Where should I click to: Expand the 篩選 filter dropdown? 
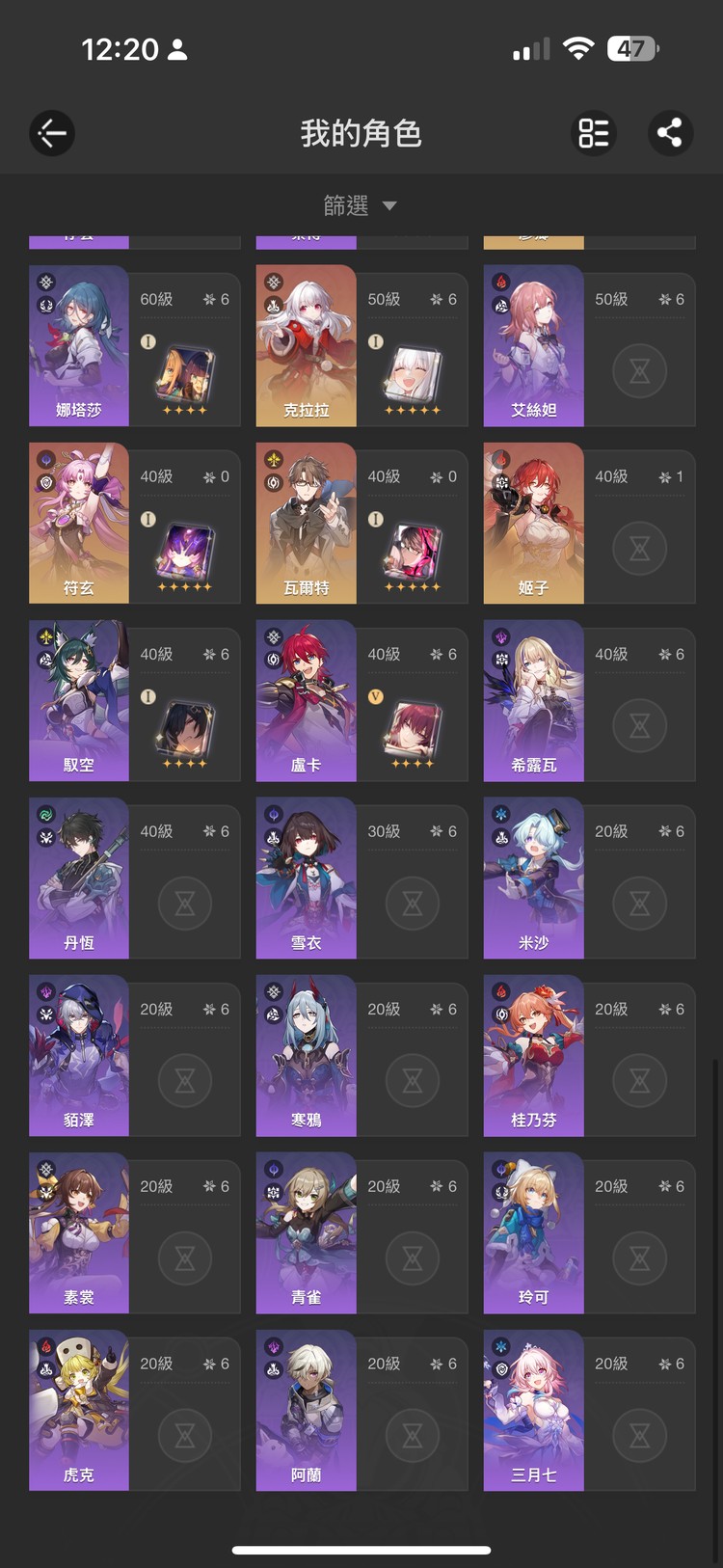tap(361, 205)
